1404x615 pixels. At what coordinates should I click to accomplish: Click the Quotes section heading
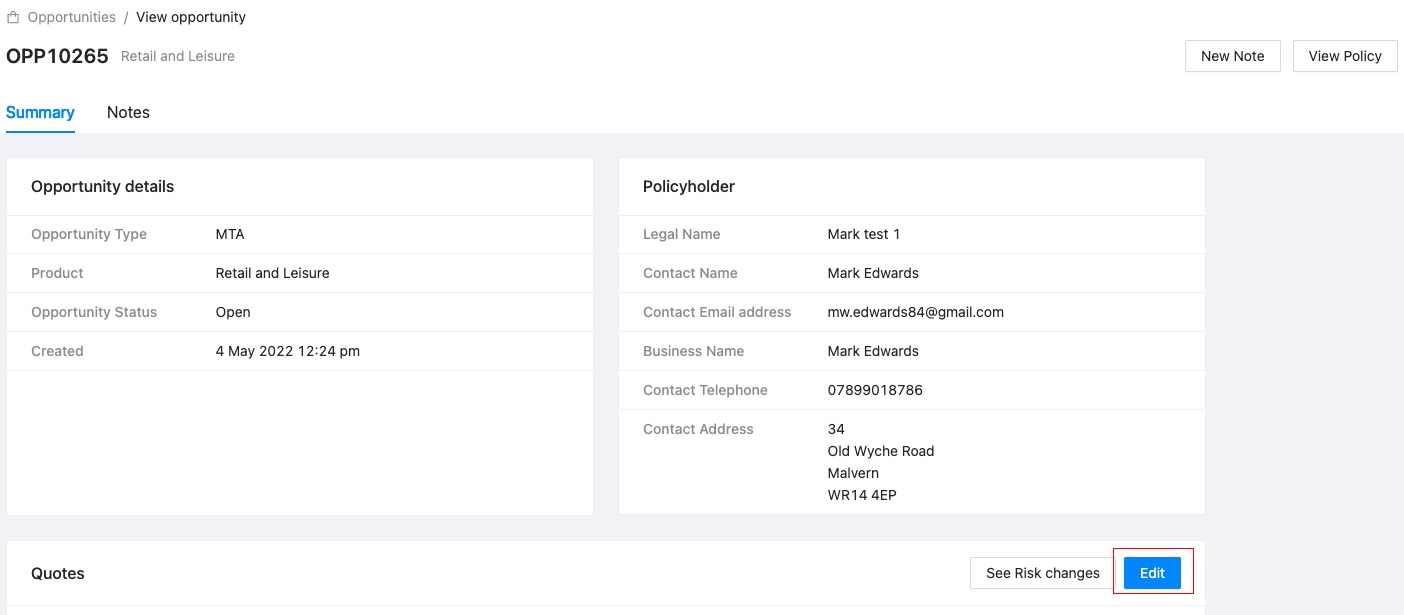[57, 573]
